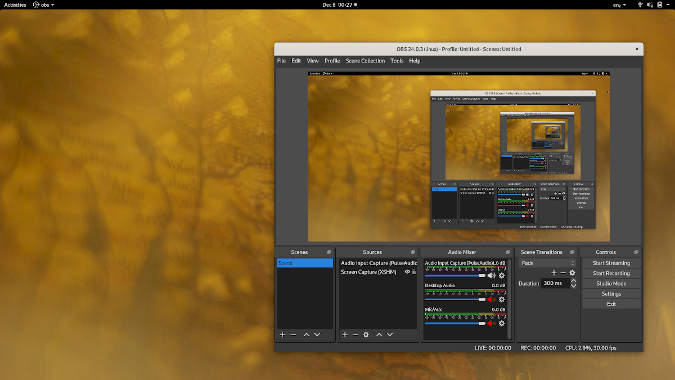This screenshot has height=380, width=675.
Task: Unmute Mic/Aux speaker icon
Action: click(x=492, y=323)
